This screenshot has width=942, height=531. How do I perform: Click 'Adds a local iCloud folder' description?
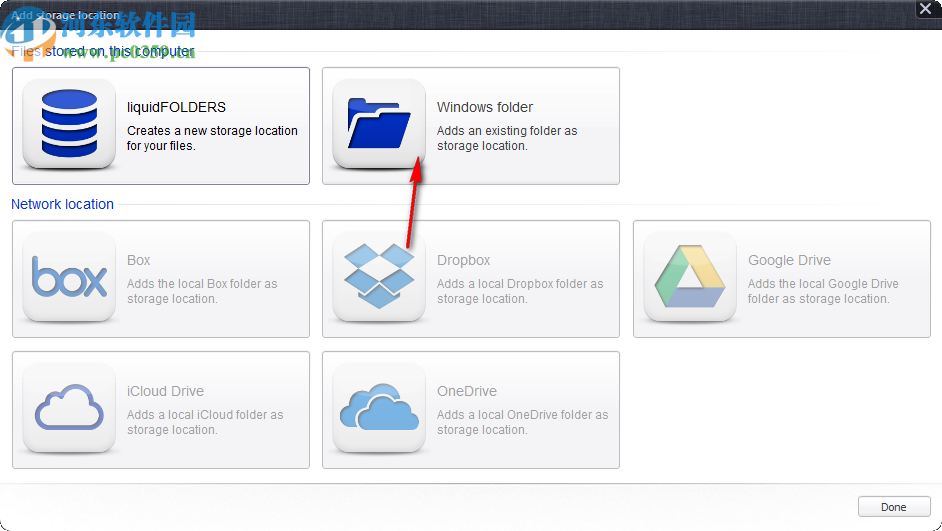pyautogui.click(x=205, y=422)
